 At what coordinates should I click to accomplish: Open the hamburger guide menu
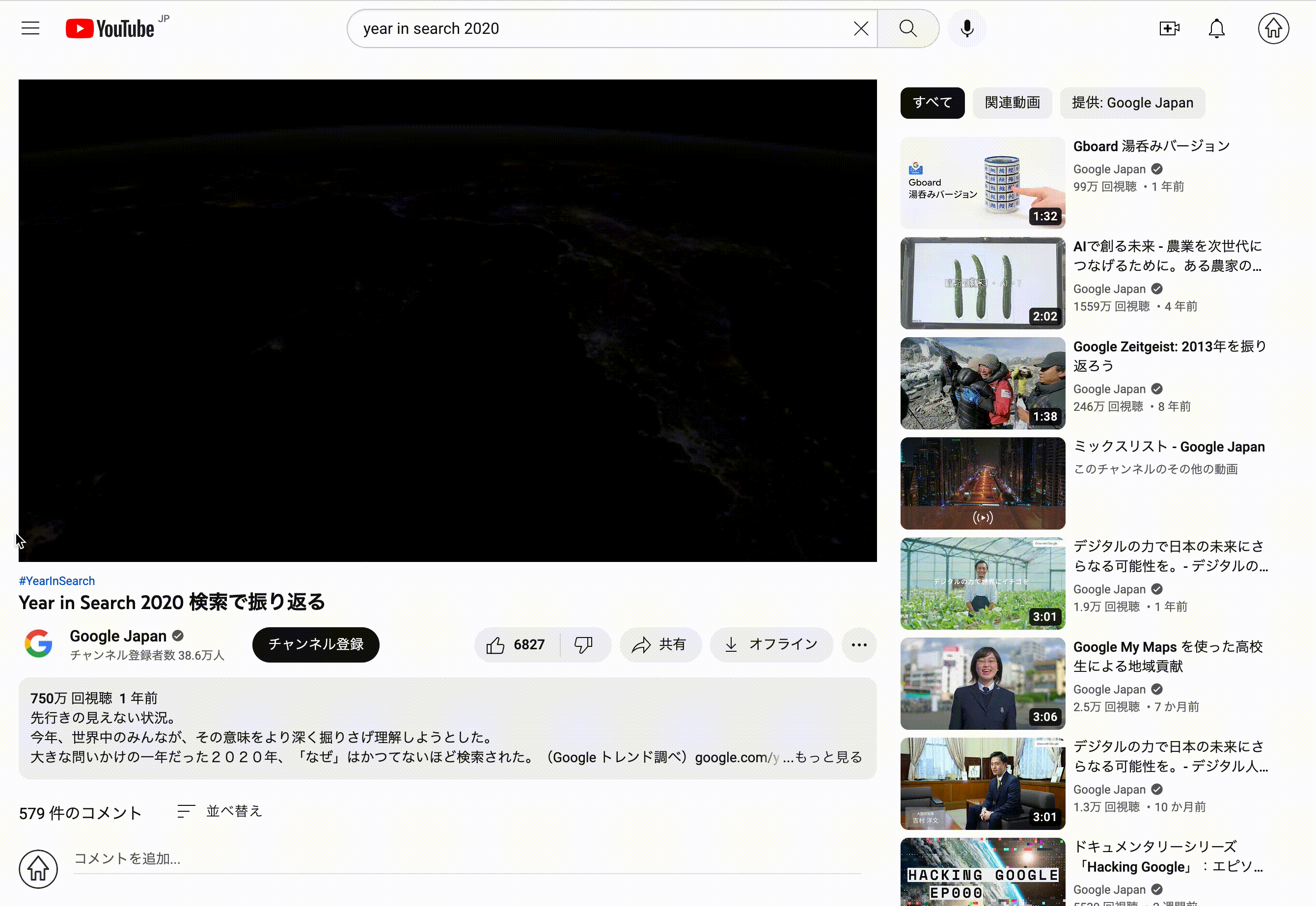30,28
